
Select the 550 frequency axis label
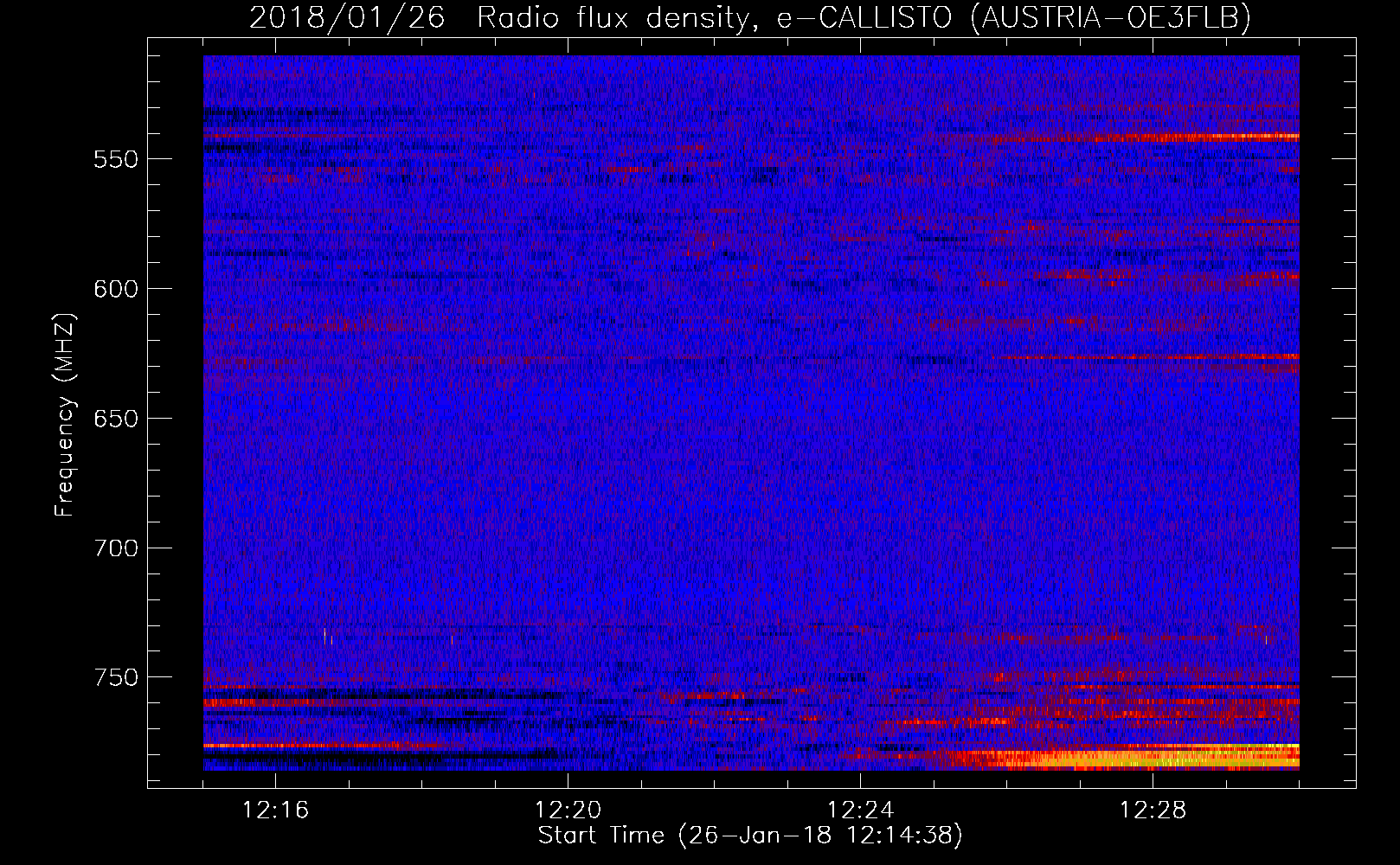[116, 159]
